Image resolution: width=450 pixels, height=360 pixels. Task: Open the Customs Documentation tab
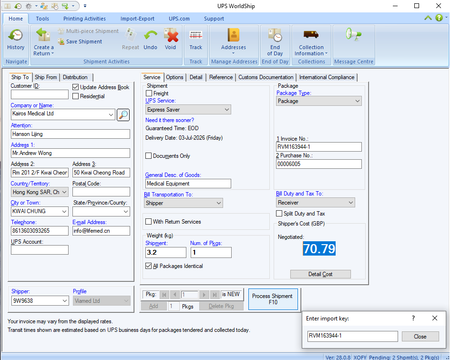[x=266, y=77]
